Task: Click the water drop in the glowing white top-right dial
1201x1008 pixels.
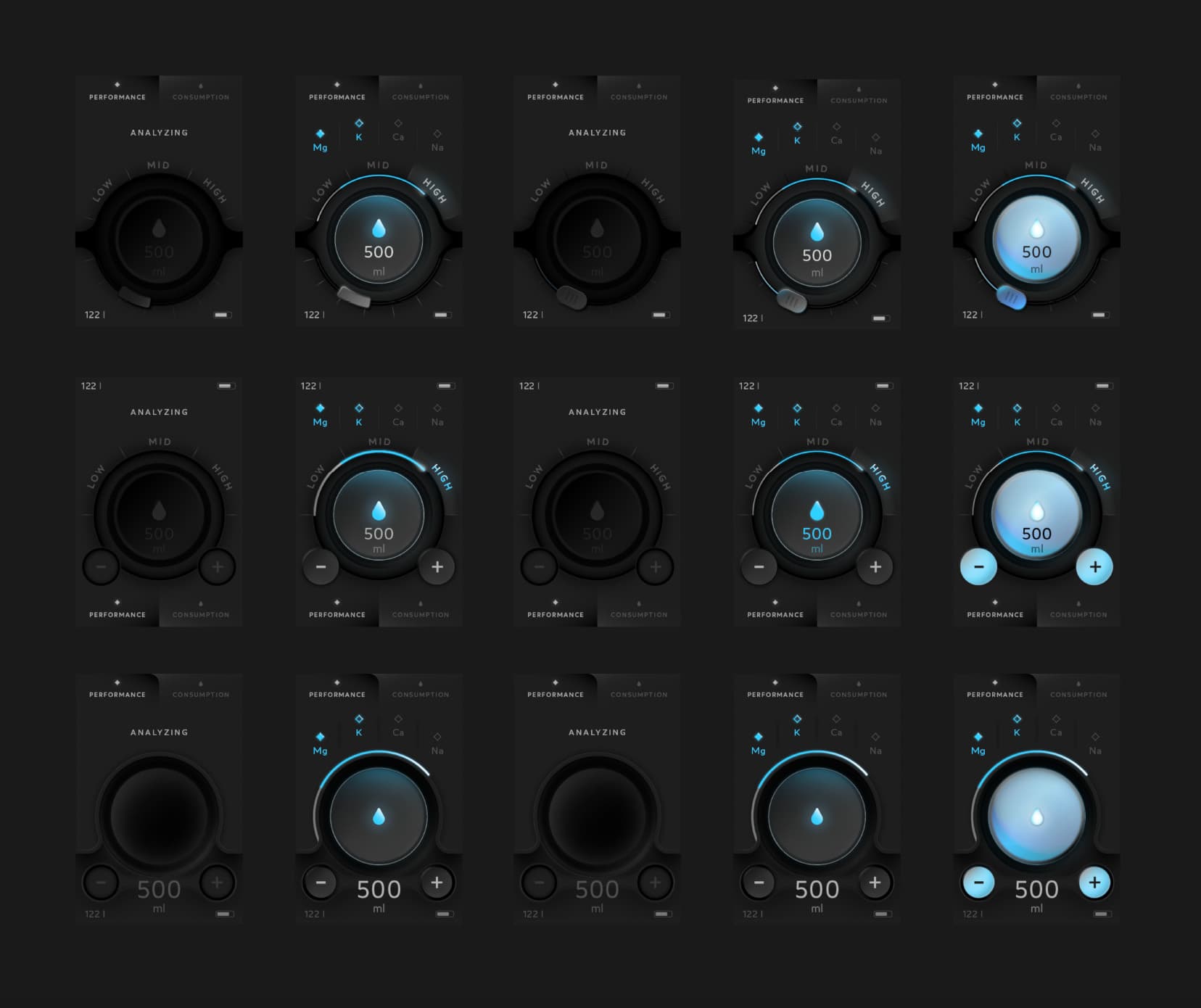Action: (1036, 230)
